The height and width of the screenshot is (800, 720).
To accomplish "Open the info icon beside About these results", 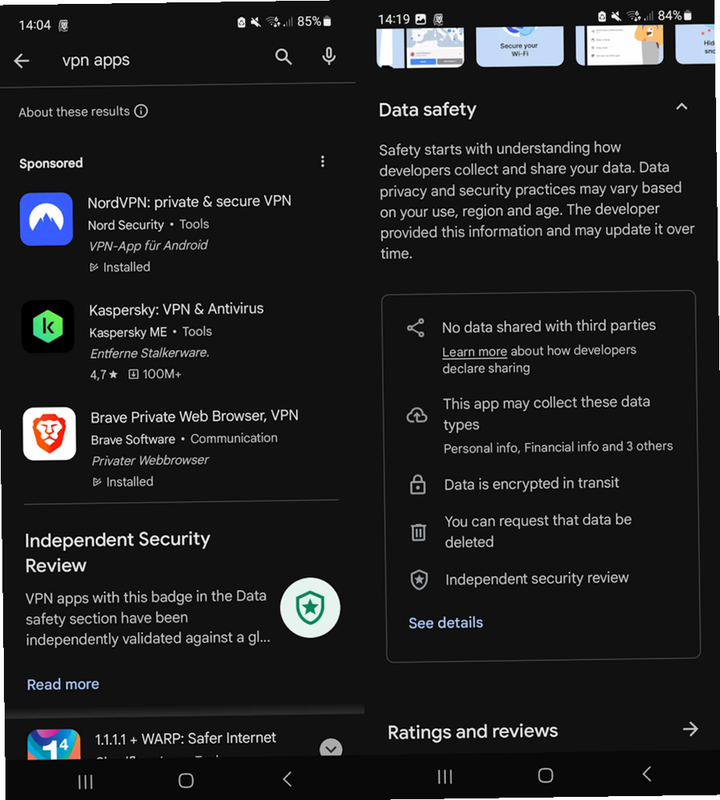I will tap(141, 111).
